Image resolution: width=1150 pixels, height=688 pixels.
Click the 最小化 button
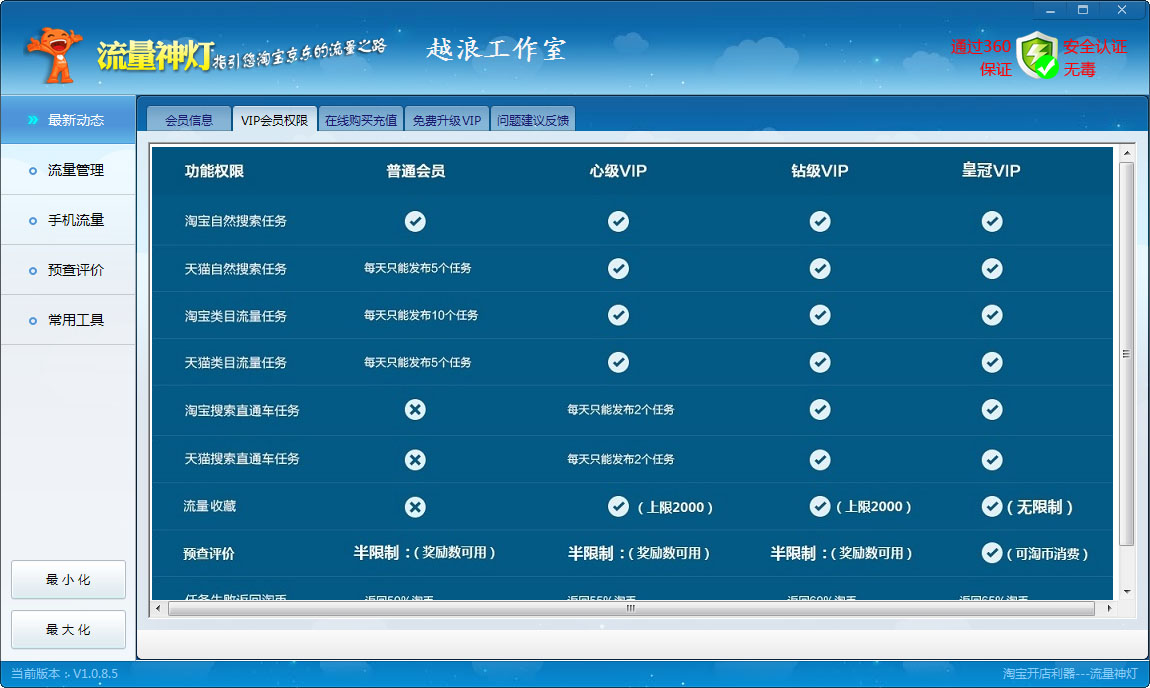point(68,579)
